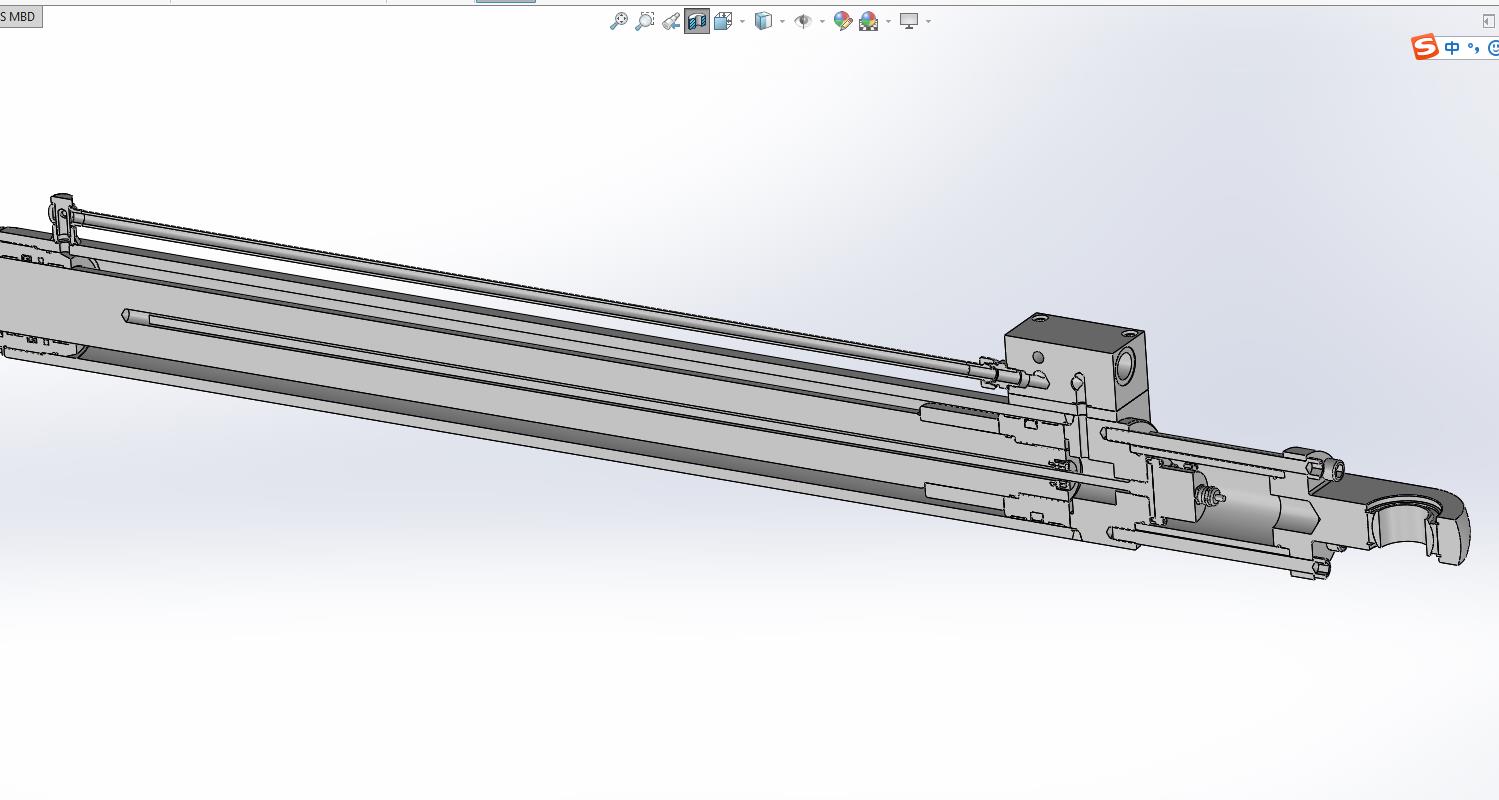Expand the collapsed side panel arrow
The image size is (1499, 800).
coord(1489,21)
